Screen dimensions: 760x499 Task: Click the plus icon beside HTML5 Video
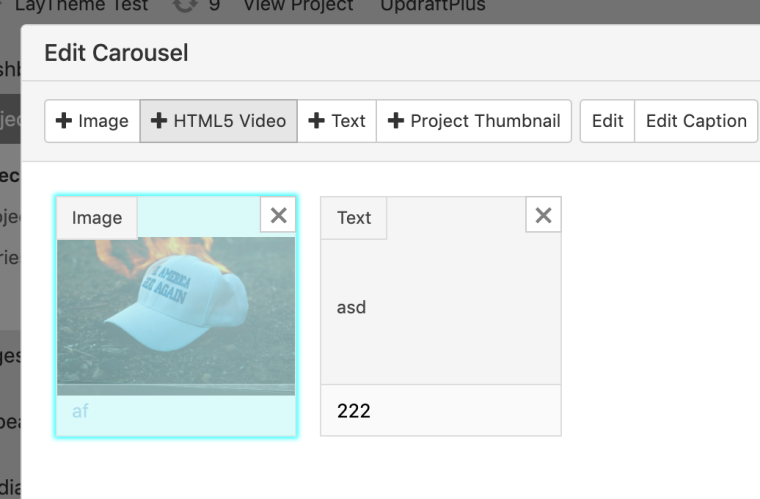coord(159,121)
